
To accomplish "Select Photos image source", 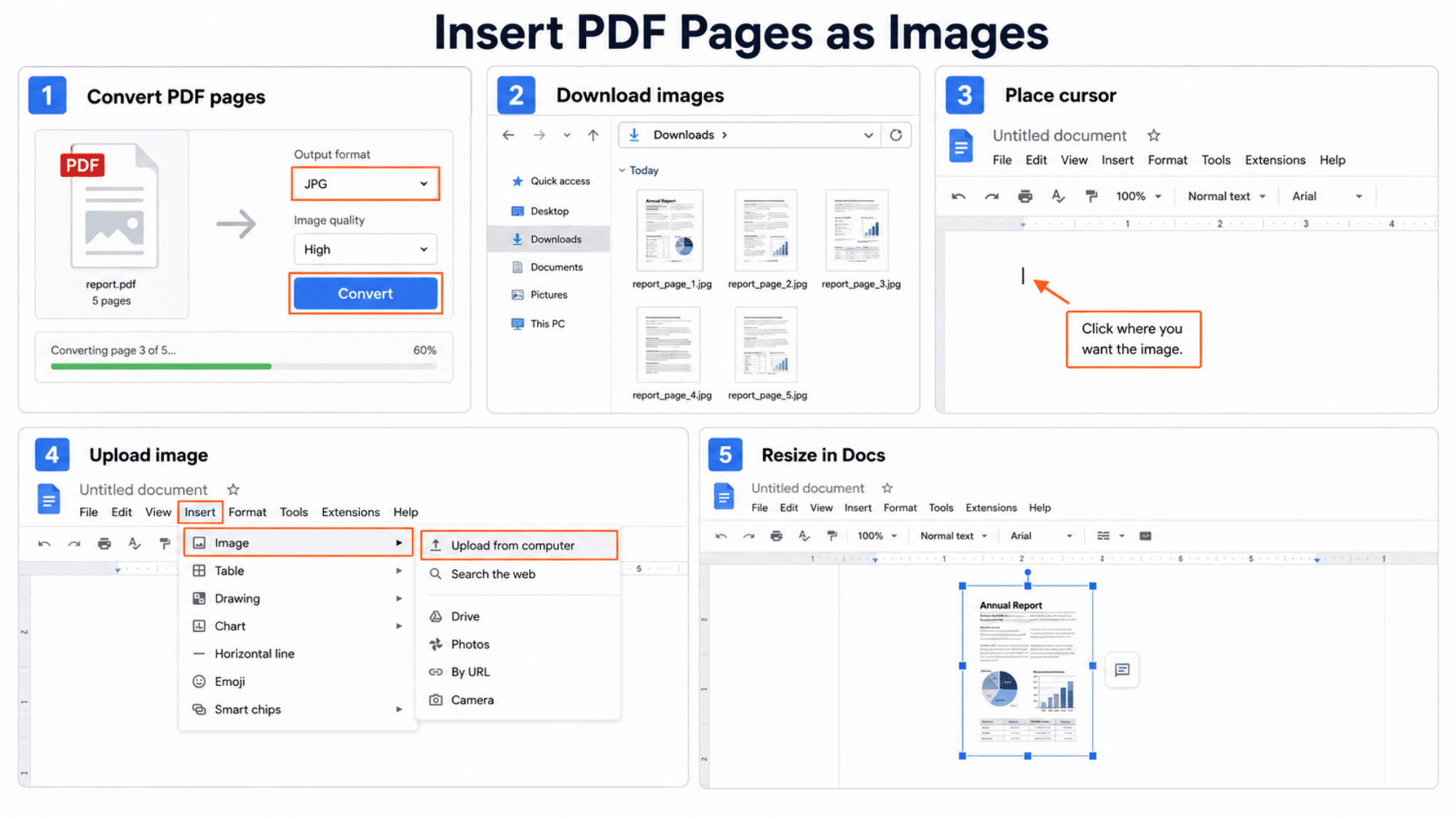I will pos(519,644).
